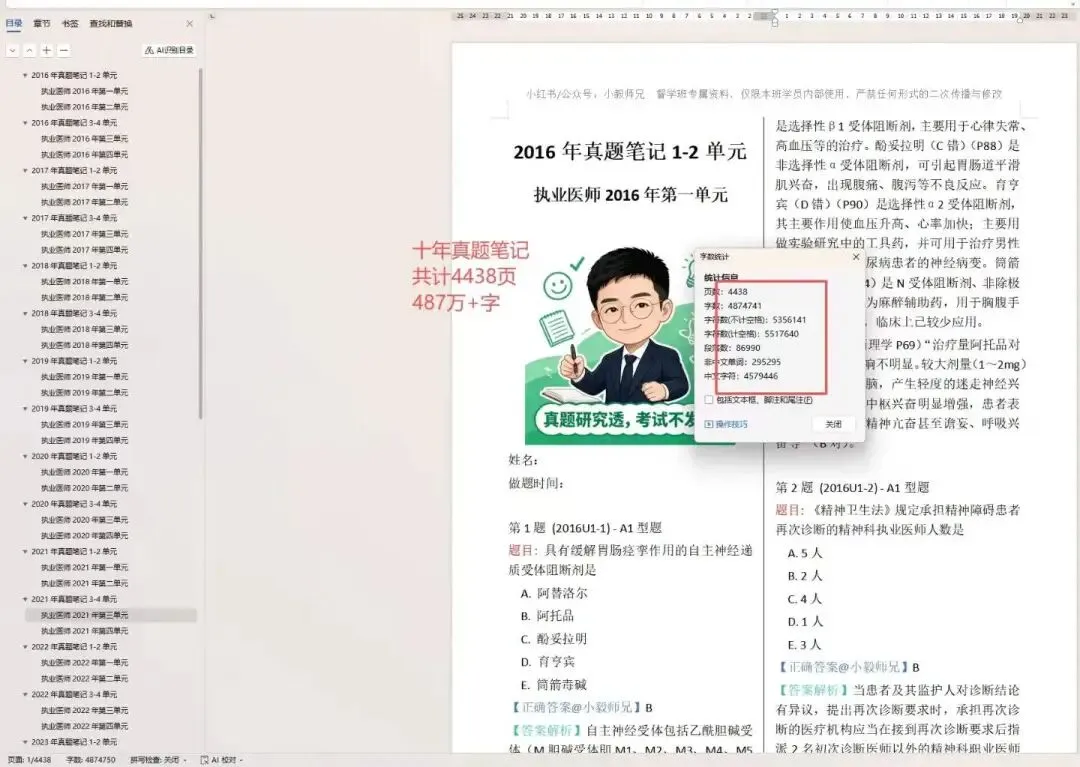This screenshot has width=1080, height=767.
Task: Click answer option E. 筒箭毒碱
Action: click(553, 684)
